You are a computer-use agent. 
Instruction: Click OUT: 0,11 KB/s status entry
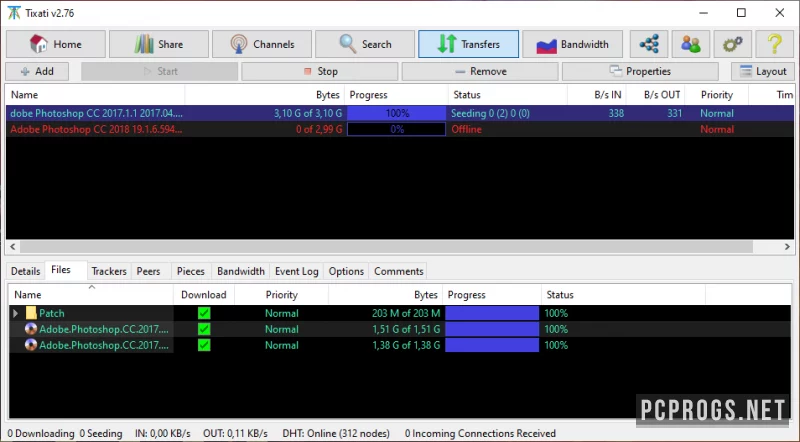235,433
